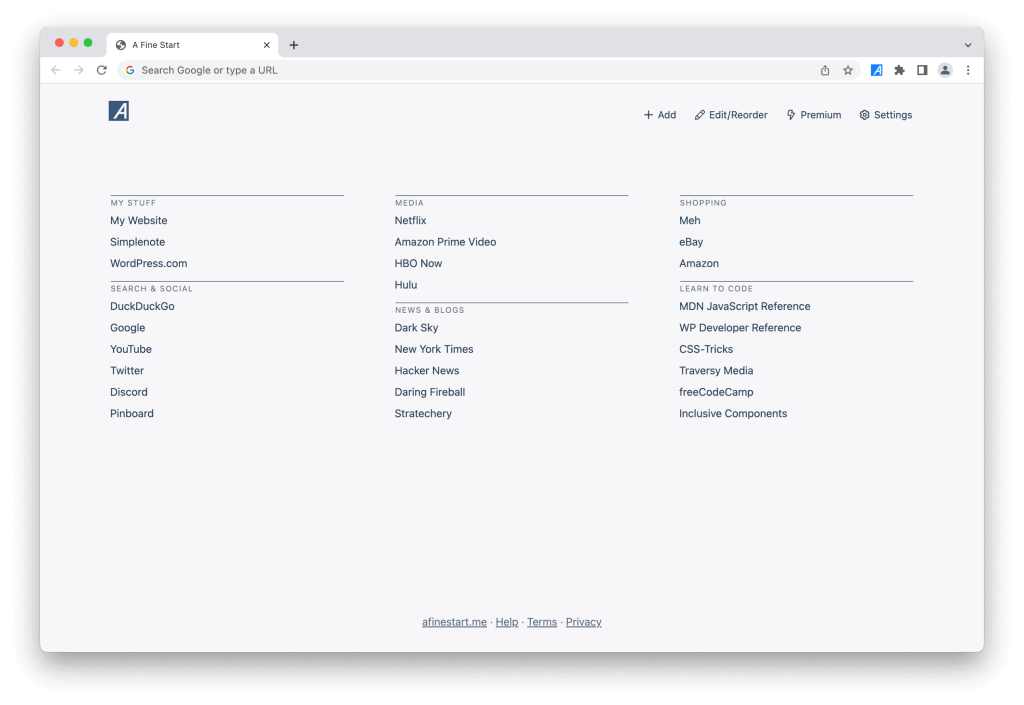Image resolution: width=1024 pixels, height=705 pixels.
Task: Click the LEARN TO CODE heading
Action: (716, 289)
